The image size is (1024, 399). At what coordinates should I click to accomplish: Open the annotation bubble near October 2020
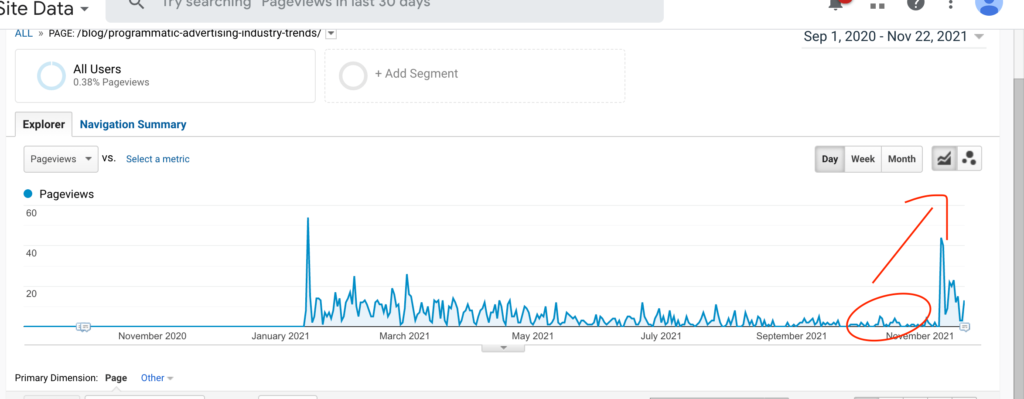point(84,327)
